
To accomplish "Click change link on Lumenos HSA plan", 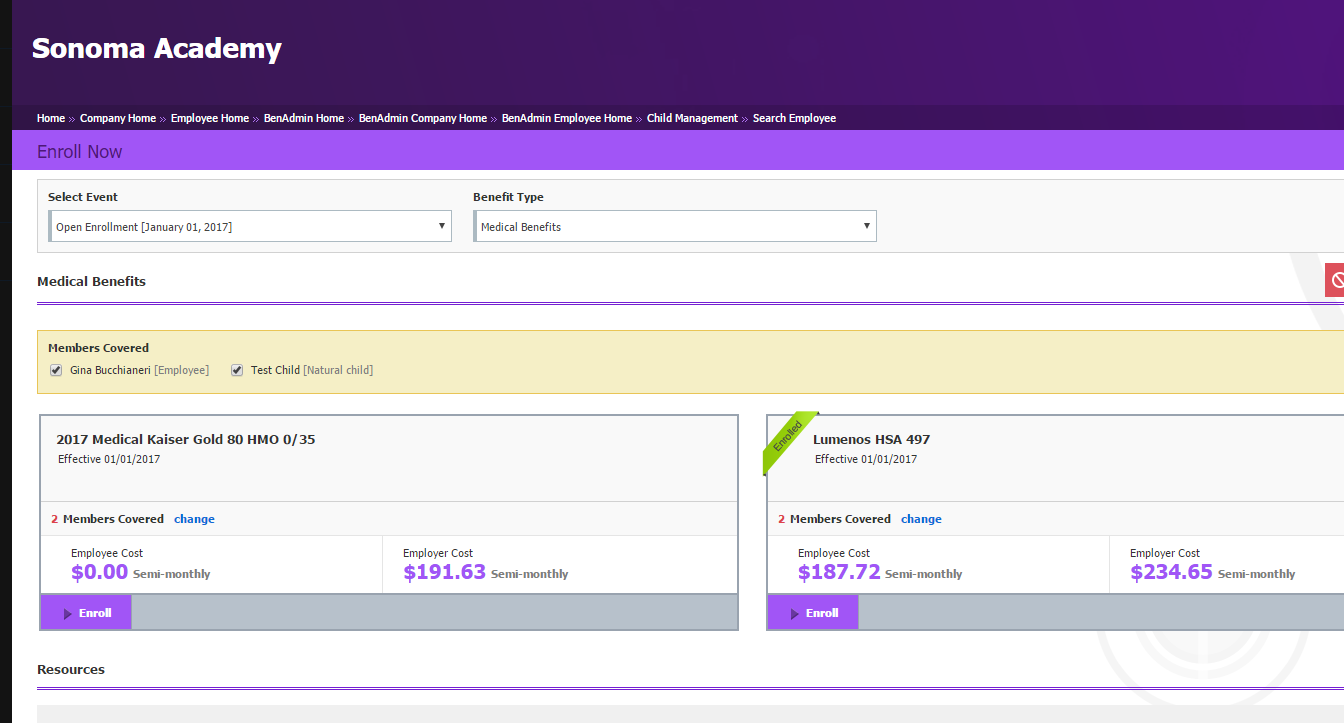I will 921,519.
